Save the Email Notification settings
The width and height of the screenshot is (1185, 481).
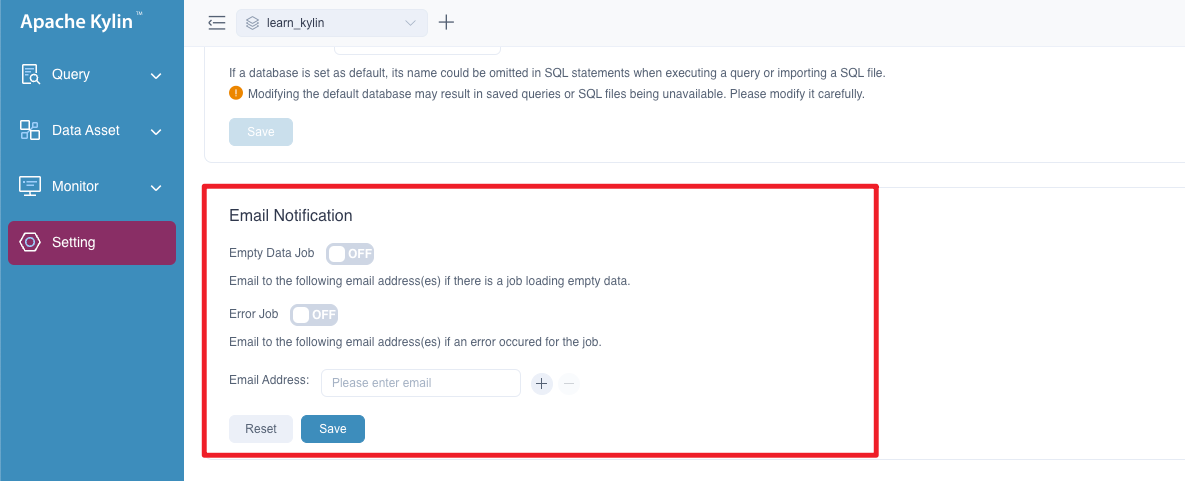coord(332,429)
